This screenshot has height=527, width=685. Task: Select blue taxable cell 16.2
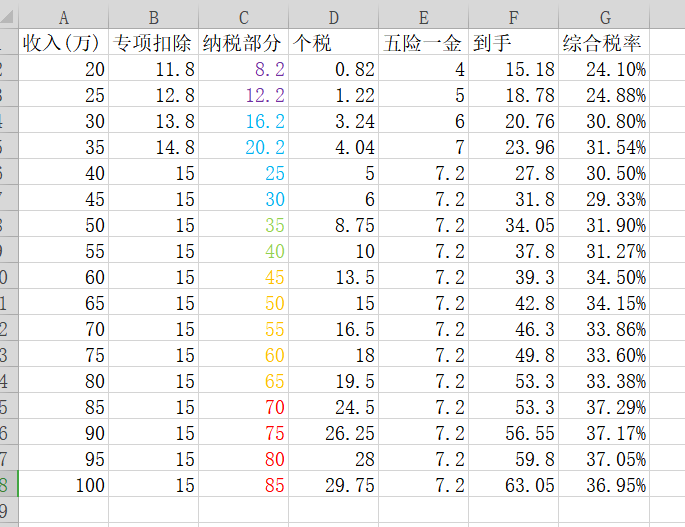coord(243,120)
